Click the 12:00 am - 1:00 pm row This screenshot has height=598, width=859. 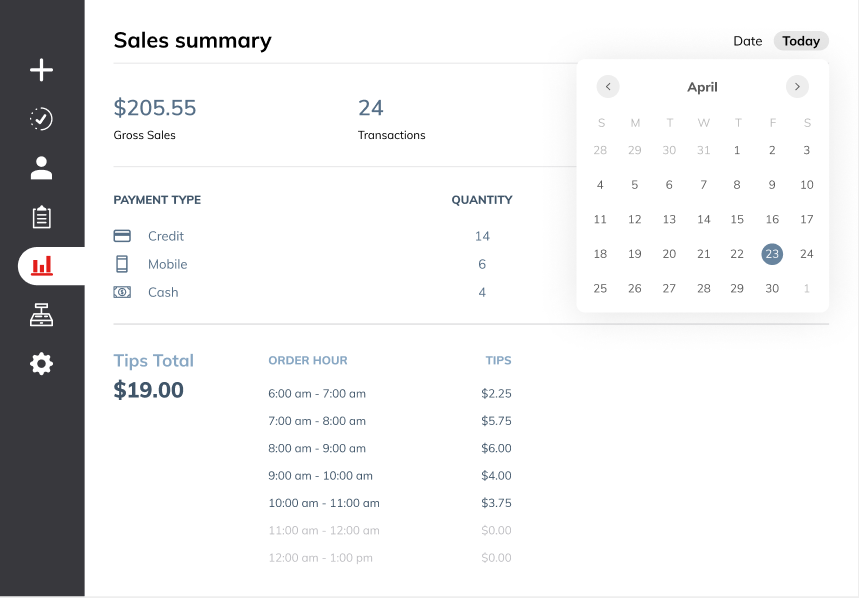pyautogui.click(x=390, y=557)
